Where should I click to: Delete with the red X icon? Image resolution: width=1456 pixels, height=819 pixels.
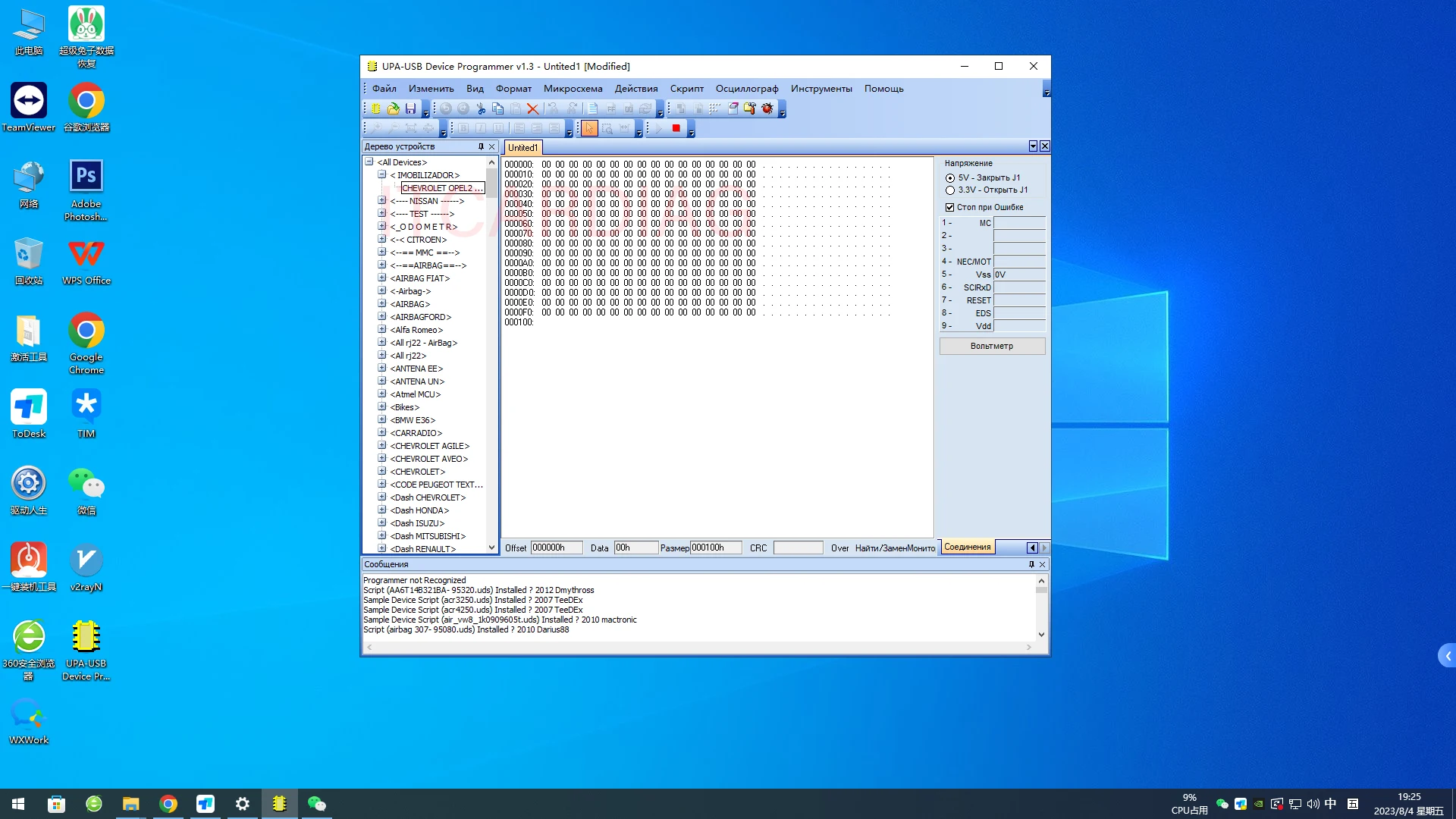(x=532, y=108)
